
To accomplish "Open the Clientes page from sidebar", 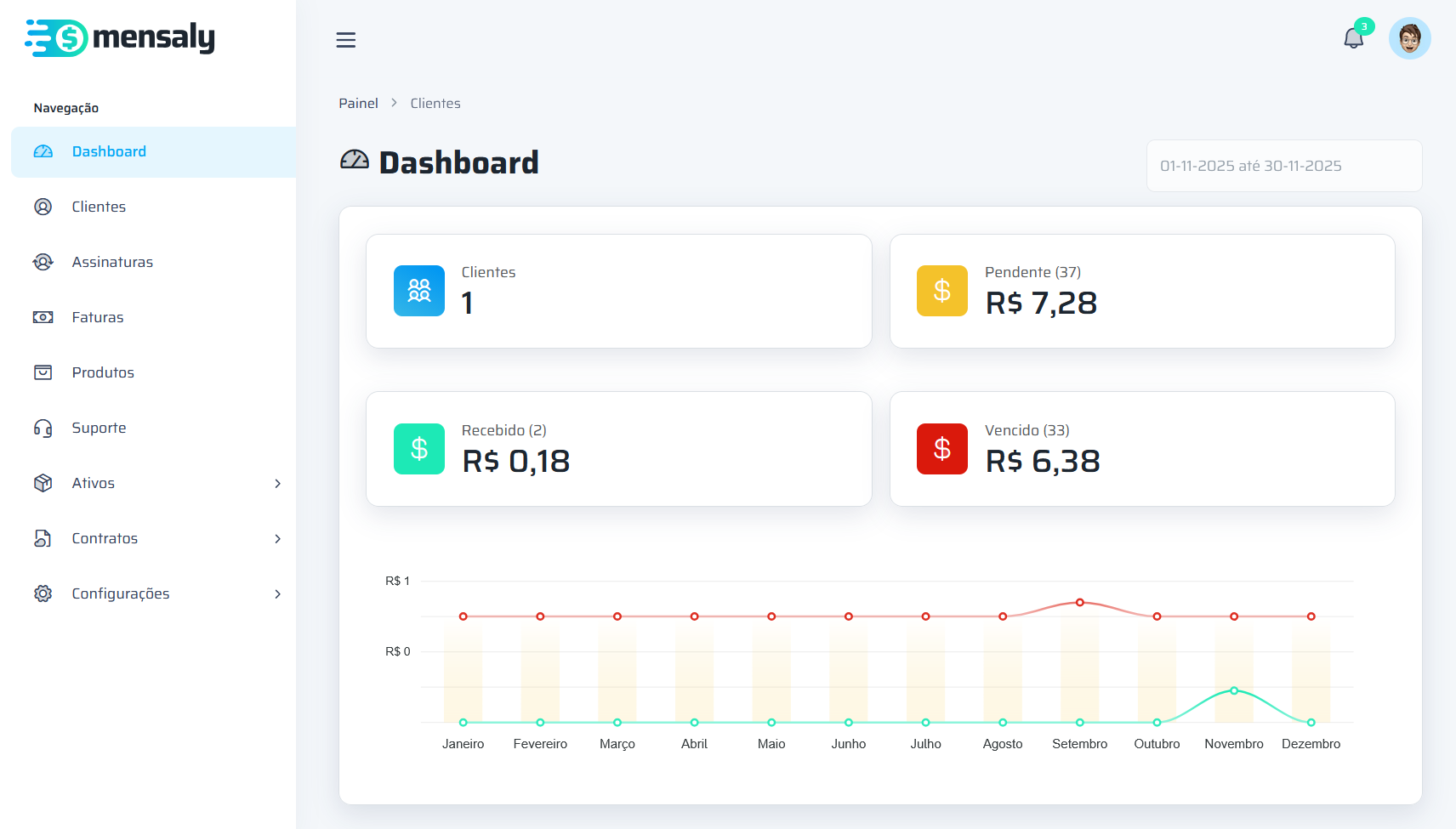I will tap(99, 207).
